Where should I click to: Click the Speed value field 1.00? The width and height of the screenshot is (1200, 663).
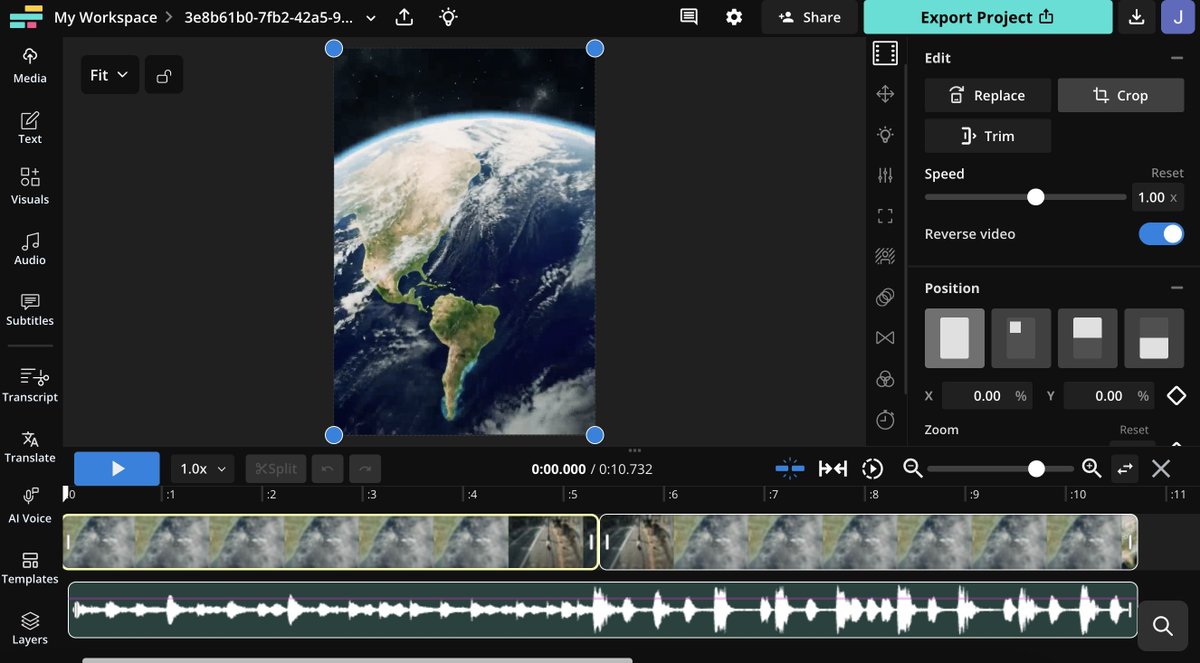1158,197
